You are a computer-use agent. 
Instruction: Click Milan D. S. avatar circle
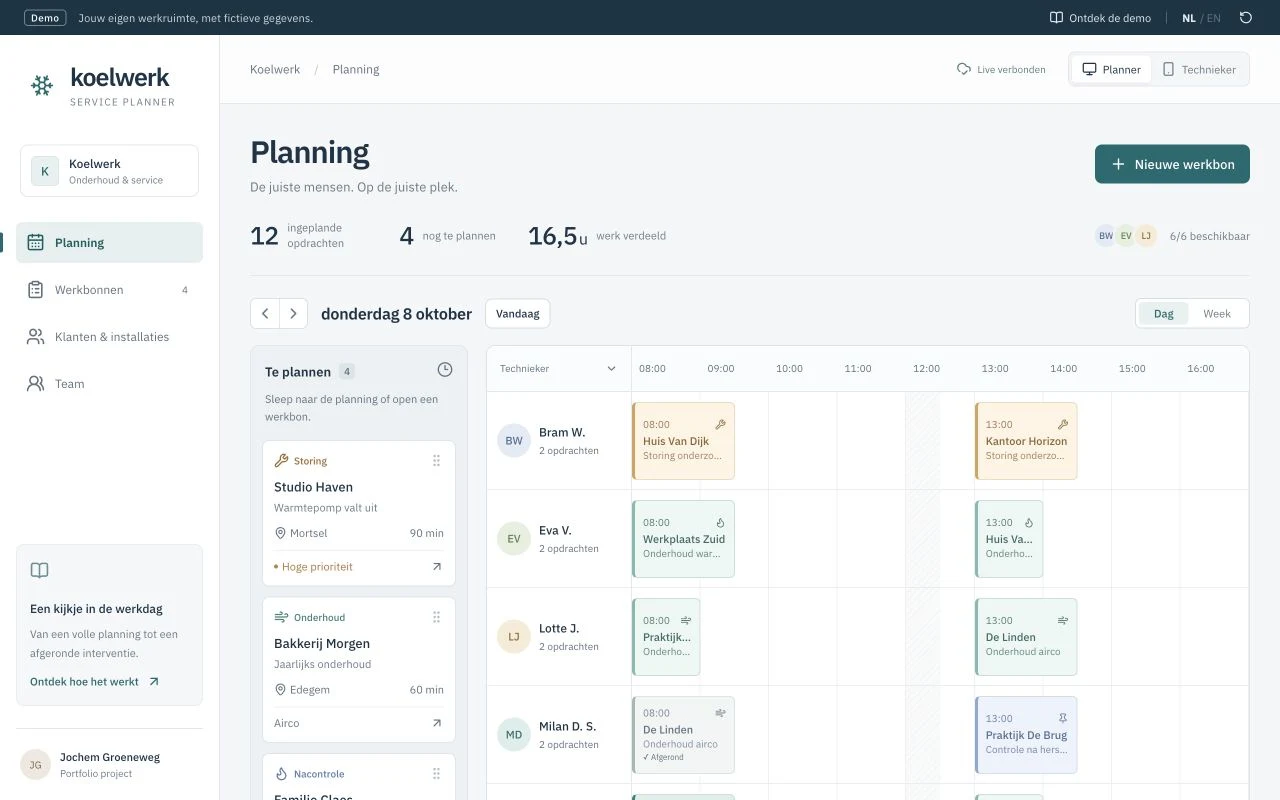click(514, 735)
